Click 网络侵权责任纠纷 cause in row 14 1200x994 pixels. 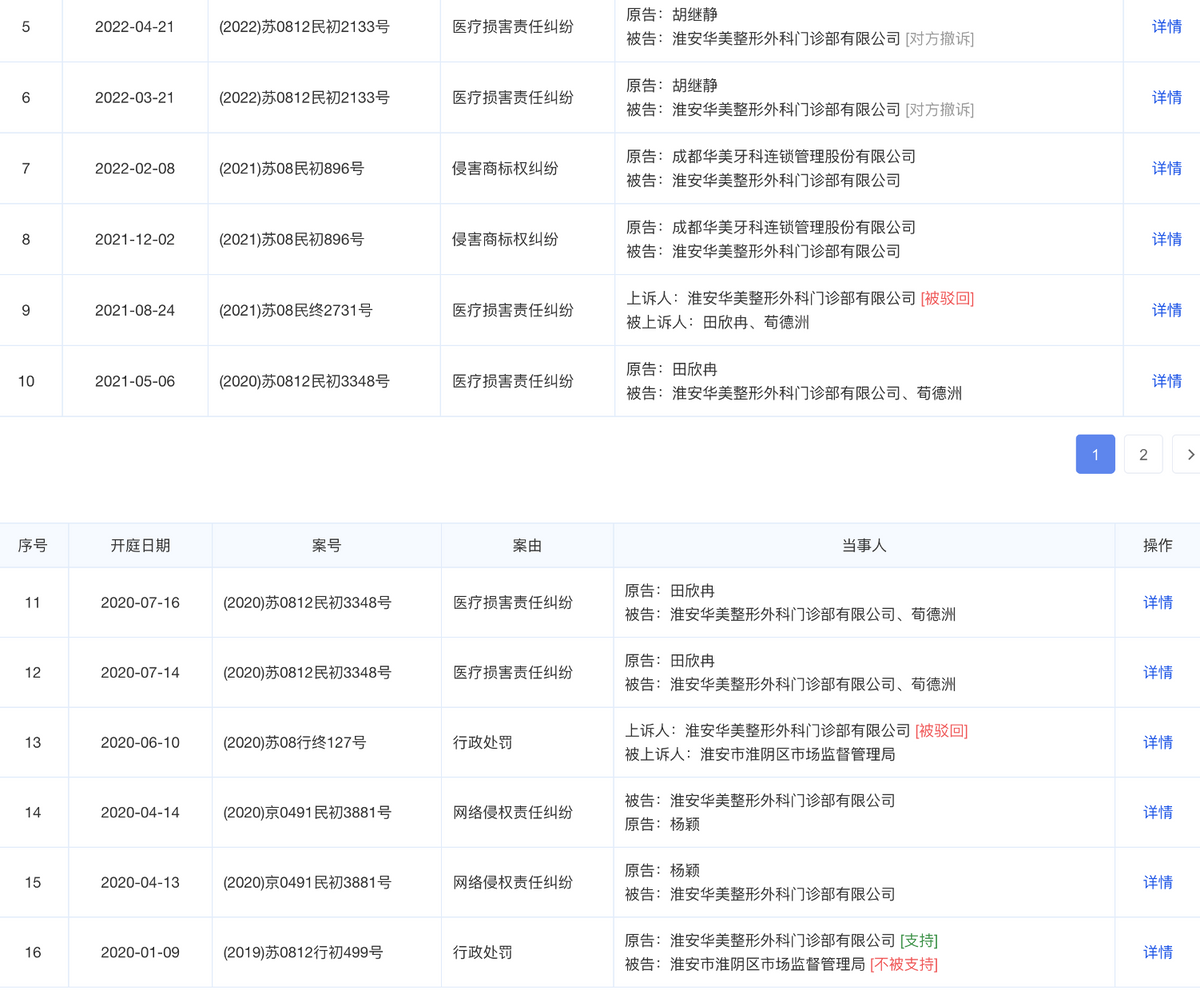[x=513, y=812]
